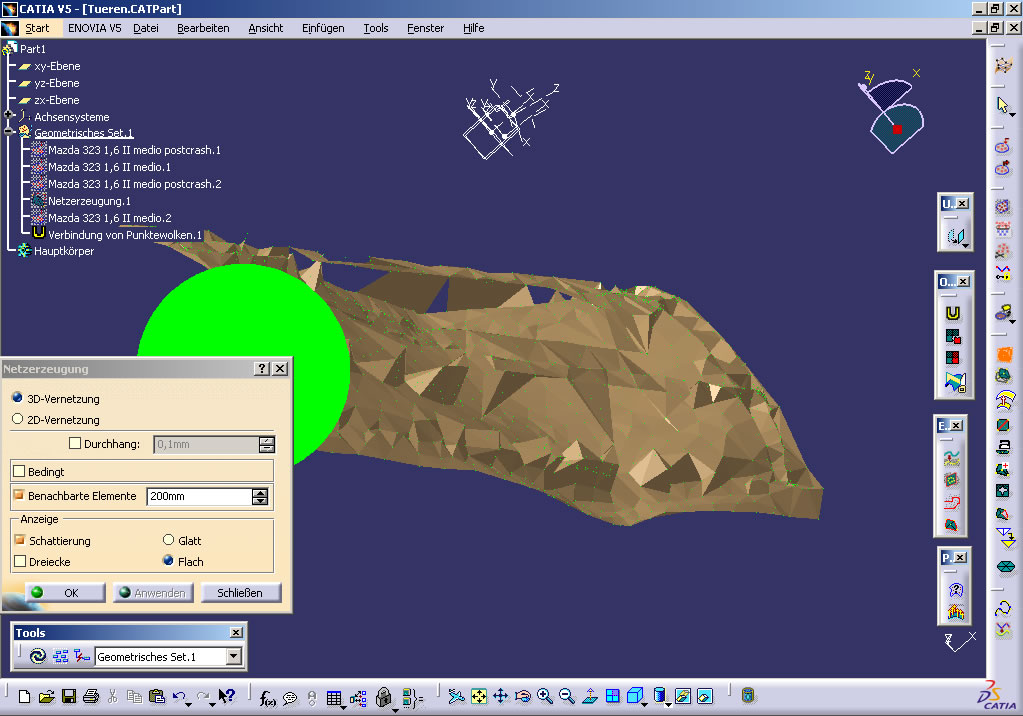Click the Zoom Out magnifier icon
The width and height of the screenshot is (1023, 716).
click(567, 696)
